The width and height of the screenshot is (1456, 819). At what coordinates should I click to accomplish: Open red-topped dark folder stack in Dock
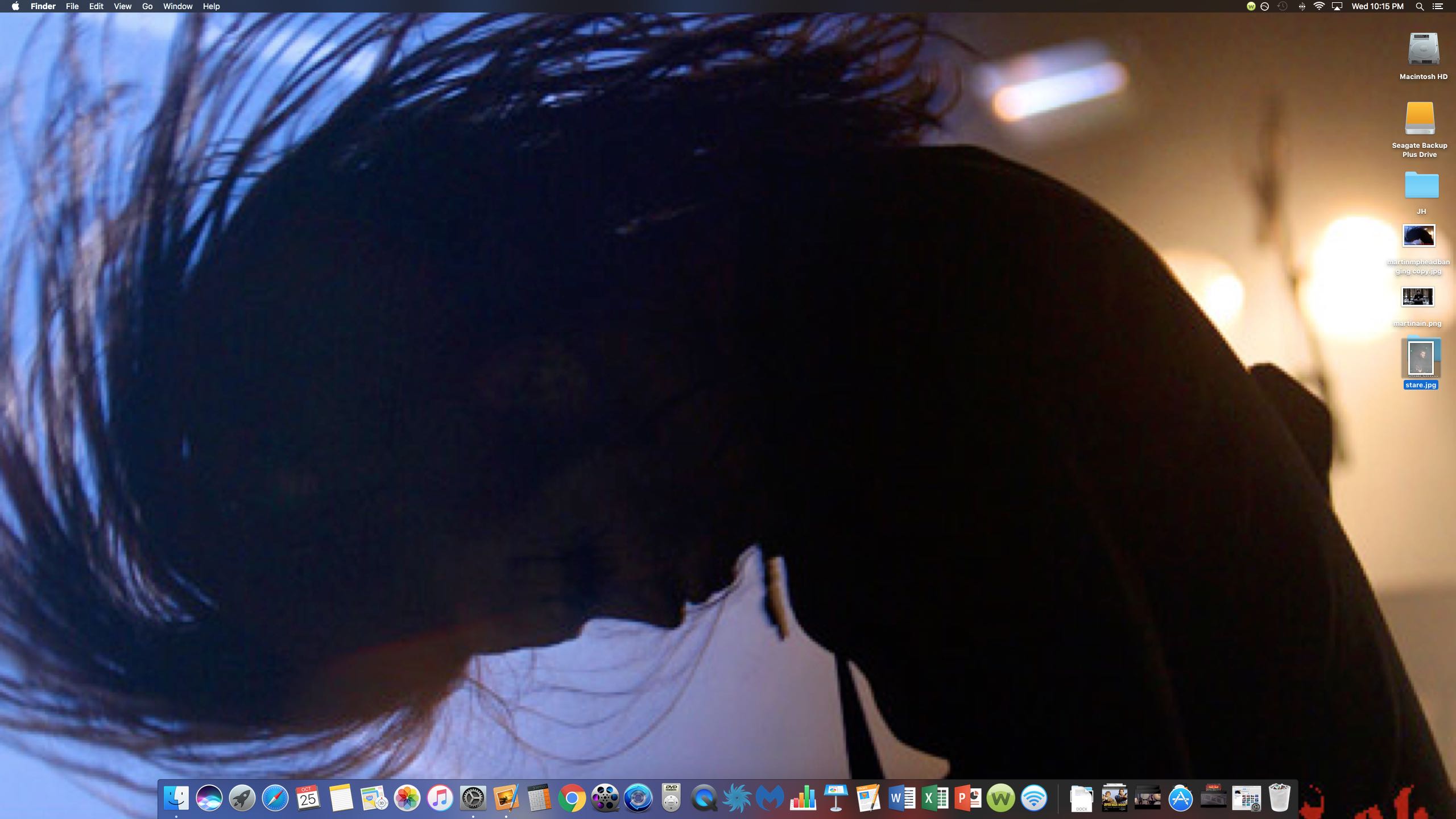pyautogui.click(x=1213, y=797)
